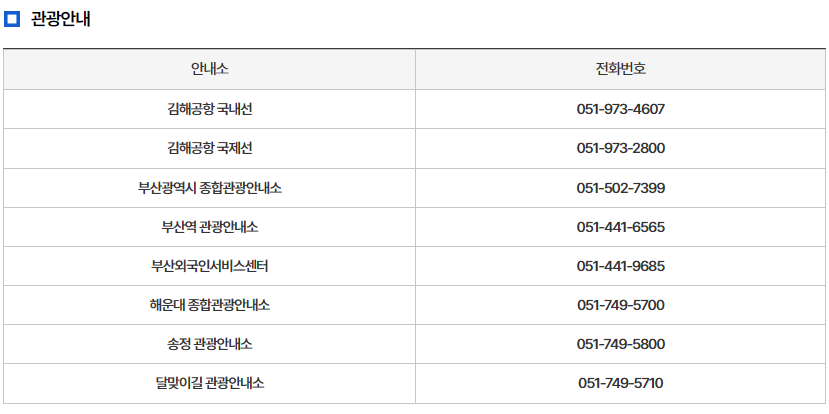Click phone number 051-441-9685
829x414 pixels.
point(621,266)
